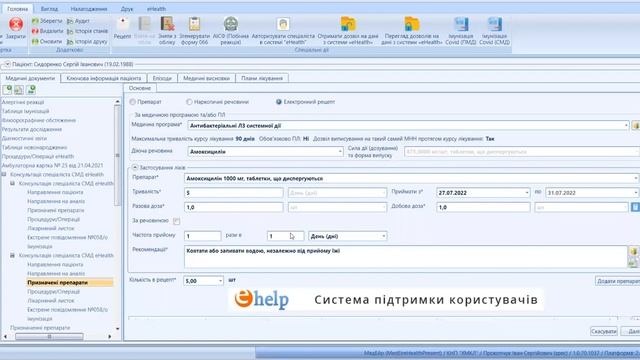Open Ключова інформація пацієнта tab
640x360 pixels.
[104, 78]
